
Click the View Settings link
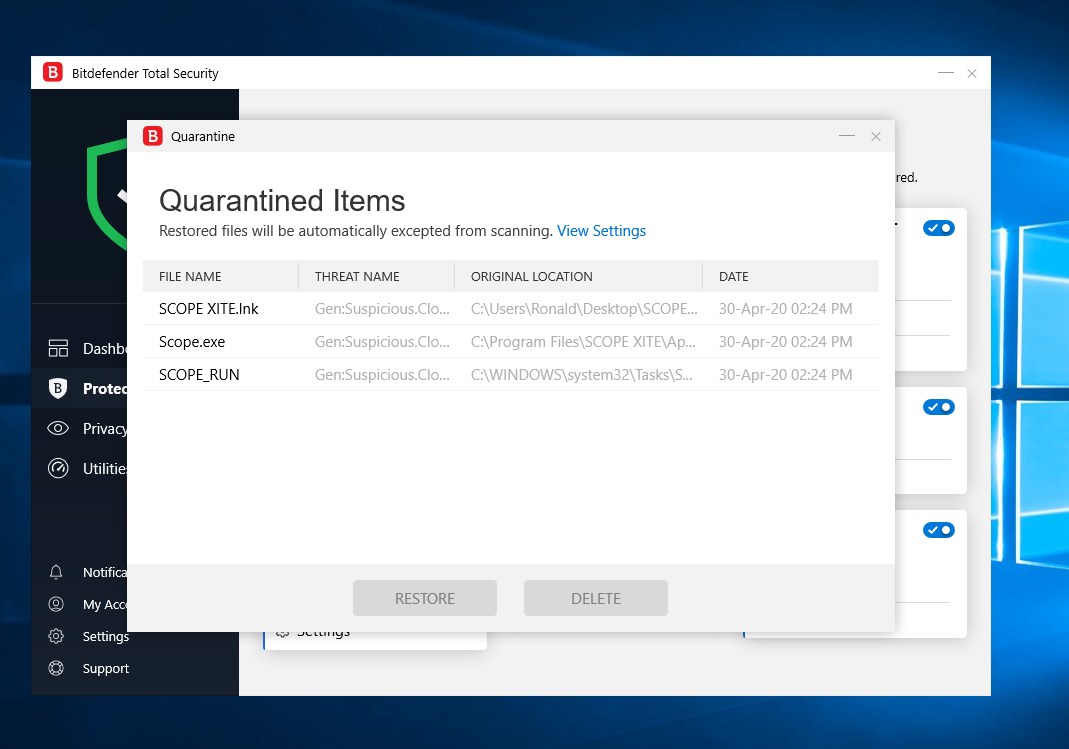(x=601, y=231)
